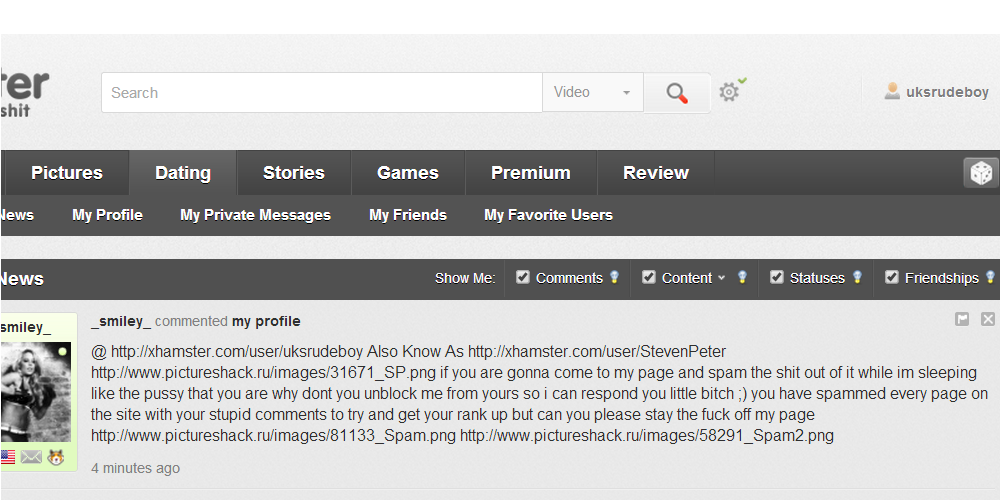Open the Games tab
Screen dimensions: 1000x500
tap(408, 173)
